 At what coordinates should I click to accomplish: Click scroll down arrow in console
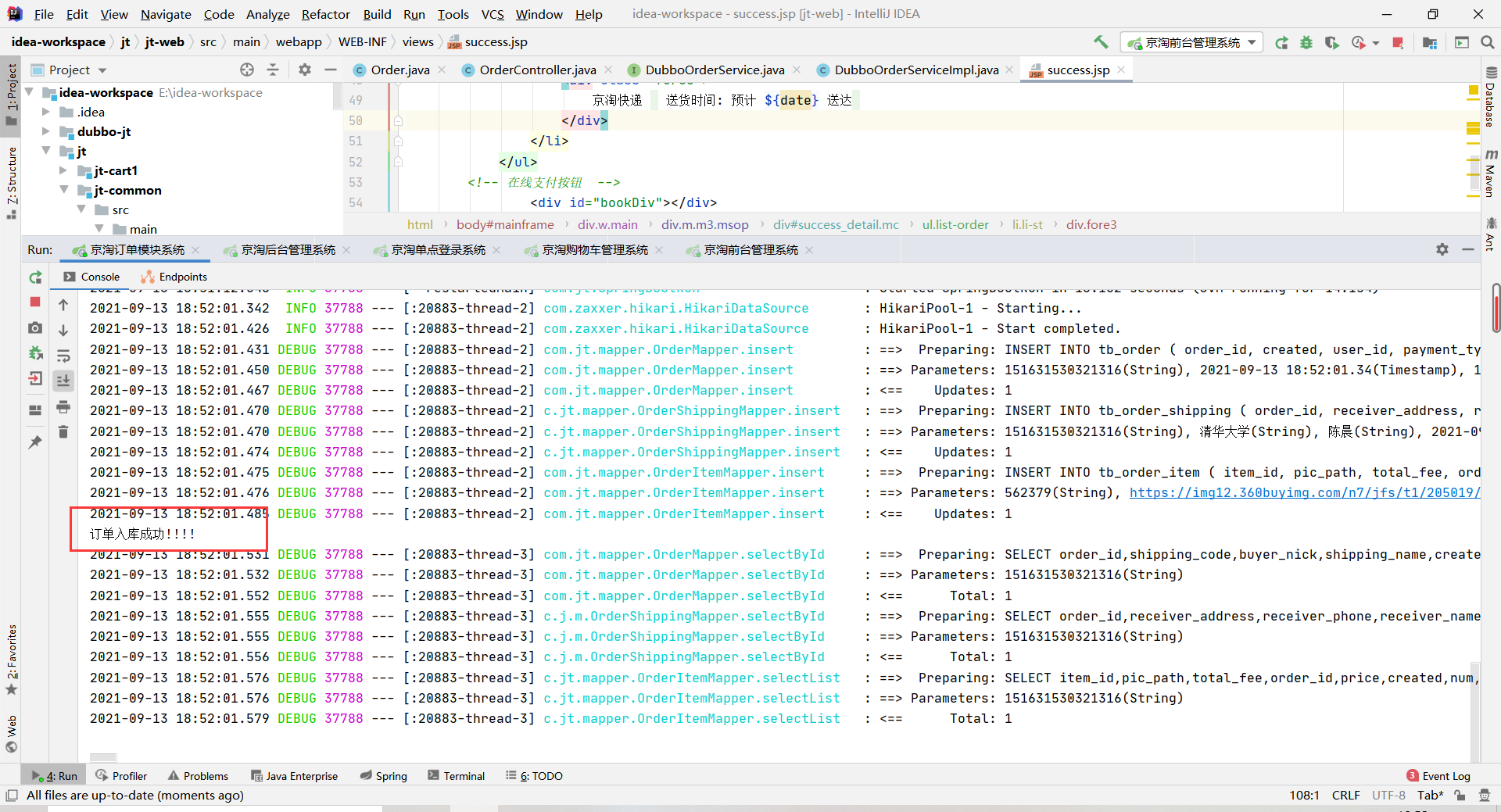(x=63, y=330)
